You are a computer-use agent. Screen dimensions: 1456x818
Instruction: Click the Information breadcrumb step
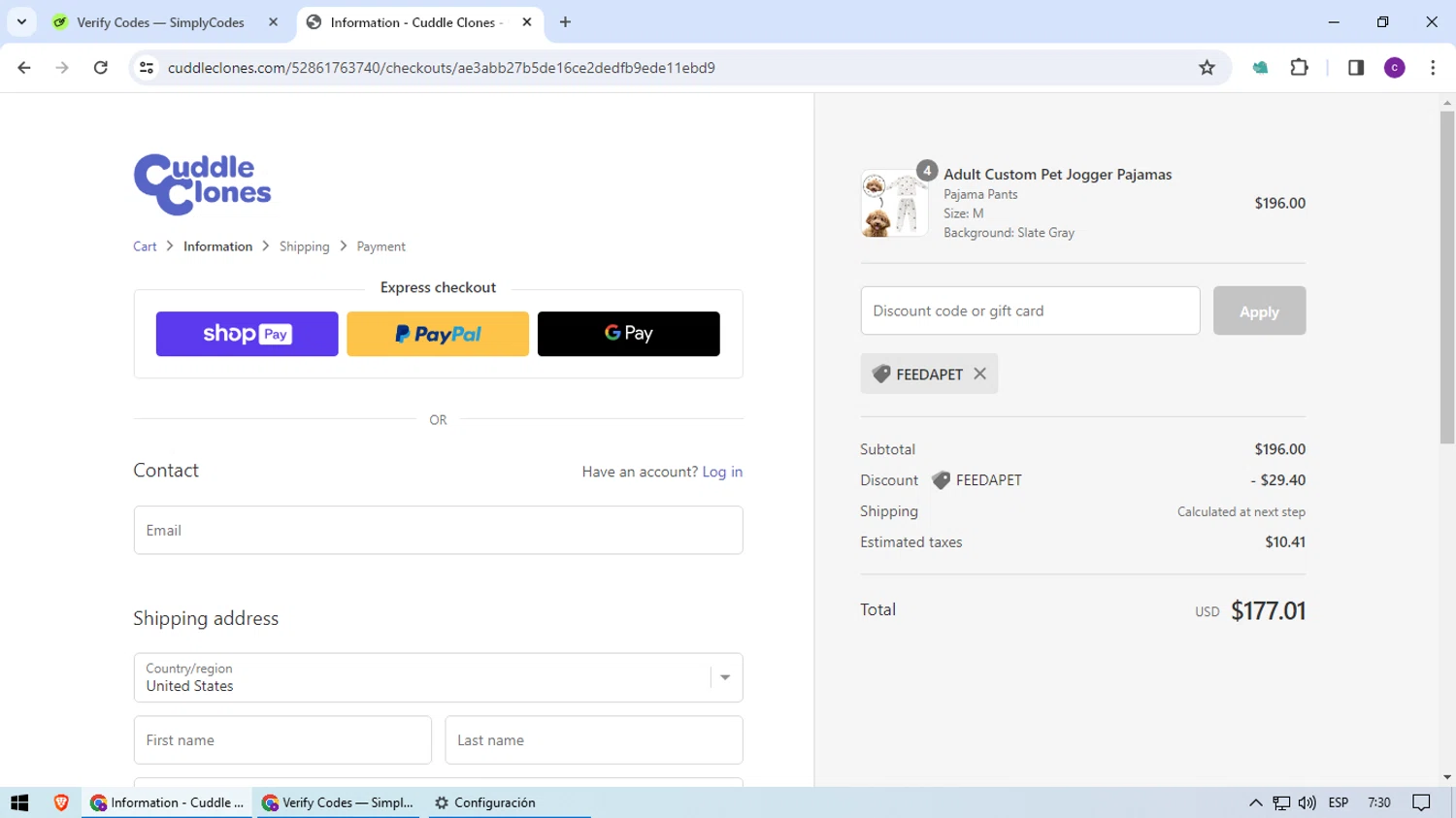217,246
